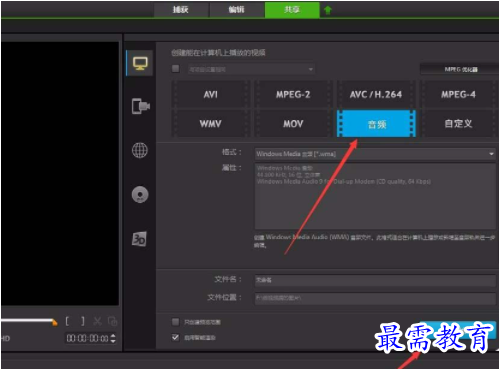Choose the MOV format
Image resolution: width=499 pixels, height=369 pixels.
point(293,124)
